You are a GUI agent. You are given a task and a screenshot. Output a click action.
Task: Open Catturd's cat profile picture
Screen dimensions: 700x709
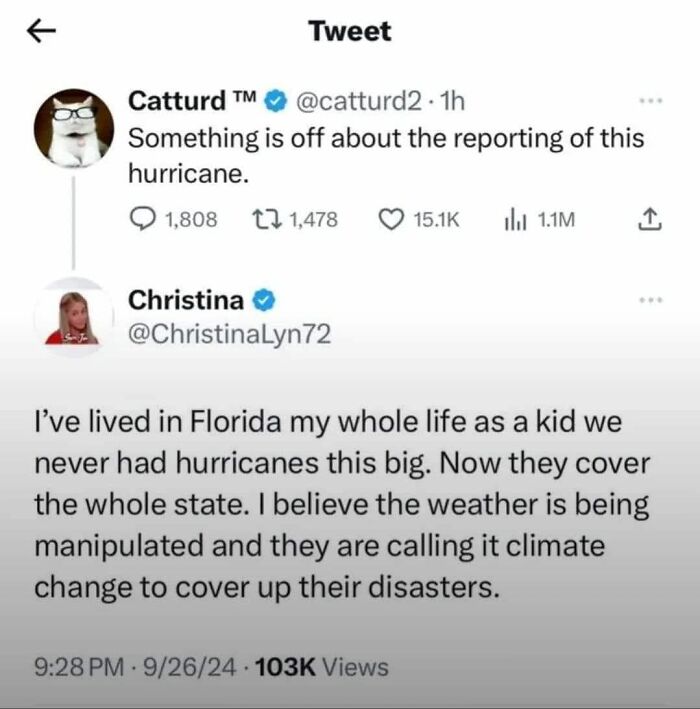point(73,126)
